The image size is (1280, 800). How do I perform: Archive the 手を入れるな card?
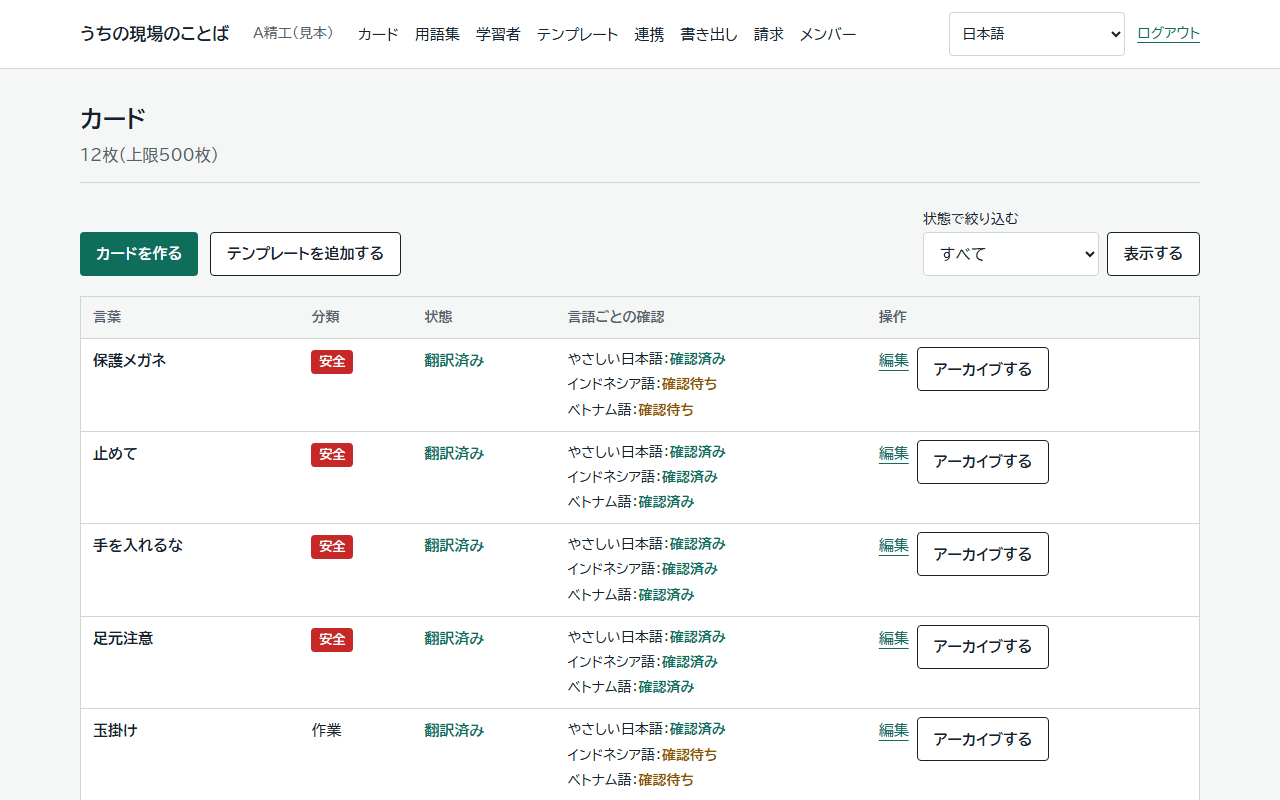(983, 554)
